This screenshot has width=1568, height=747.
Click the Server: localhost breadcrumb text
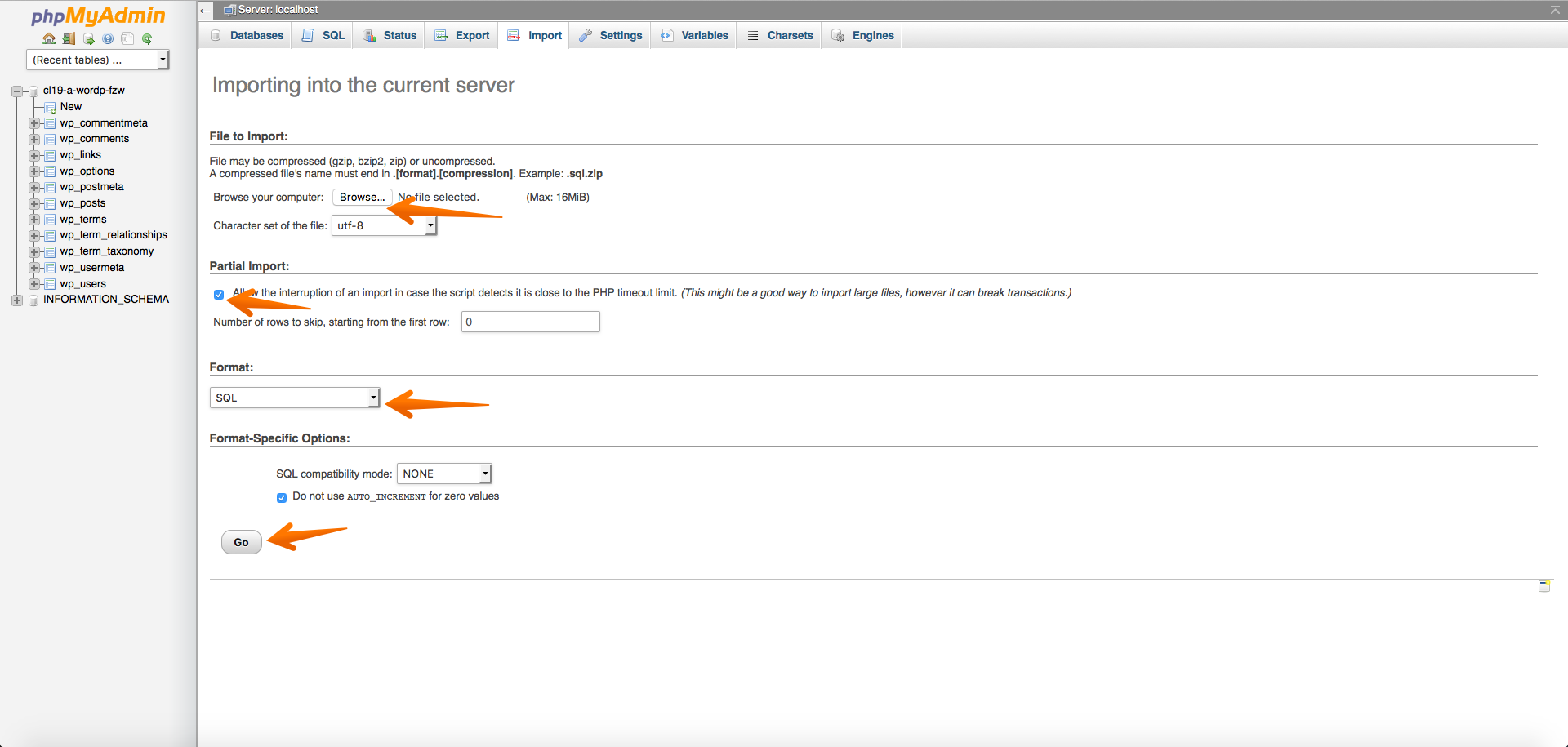278,10
